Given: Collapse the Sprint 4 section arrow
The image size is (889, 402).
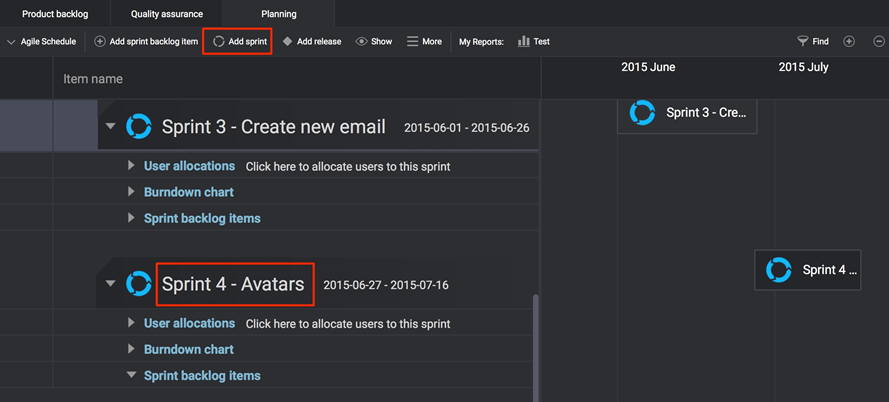Looking at the screenshot, I should tap(111, 284).
